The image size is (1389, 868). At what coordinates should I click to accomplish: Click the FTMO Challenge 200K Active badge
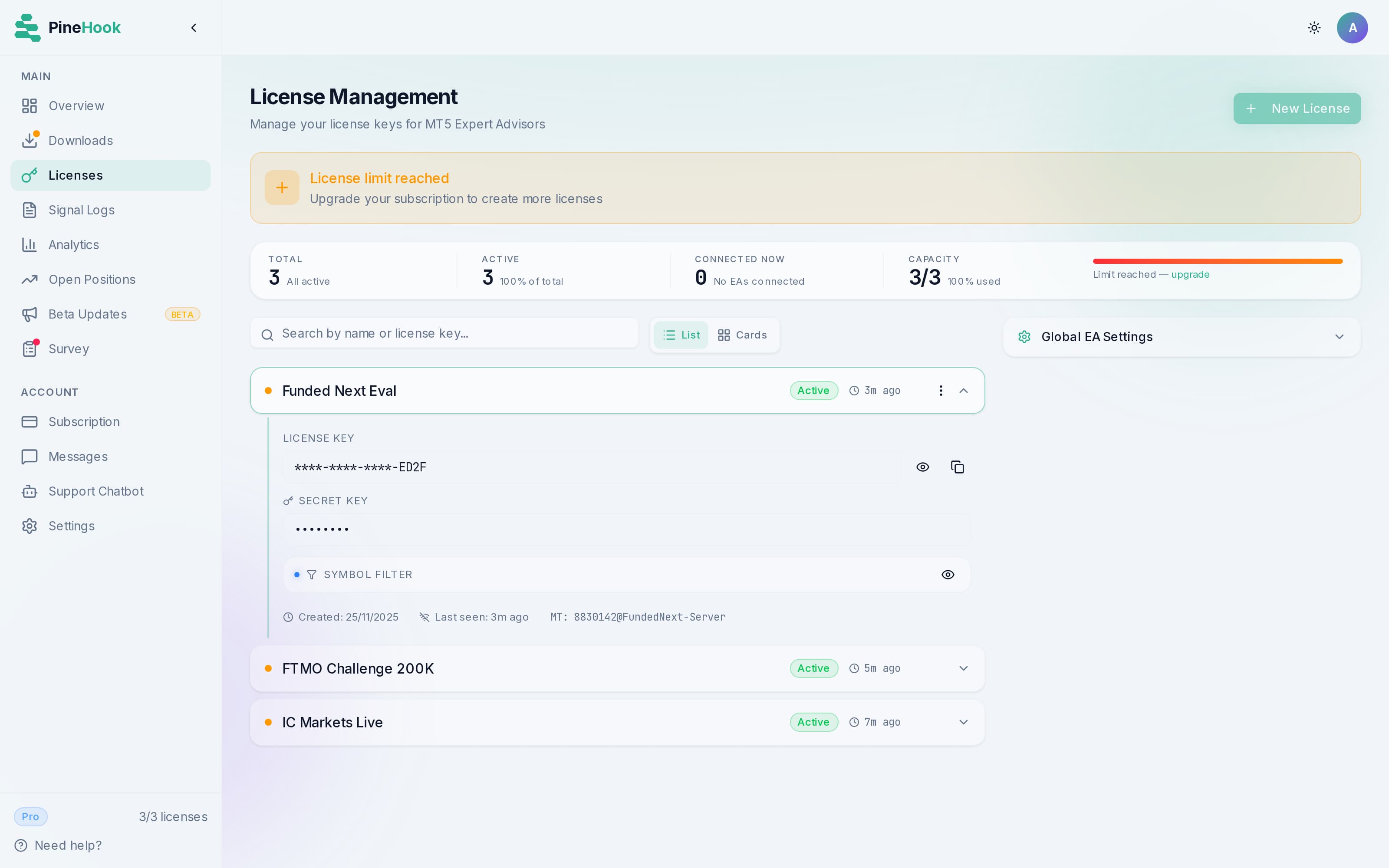(x=814, y=668)
